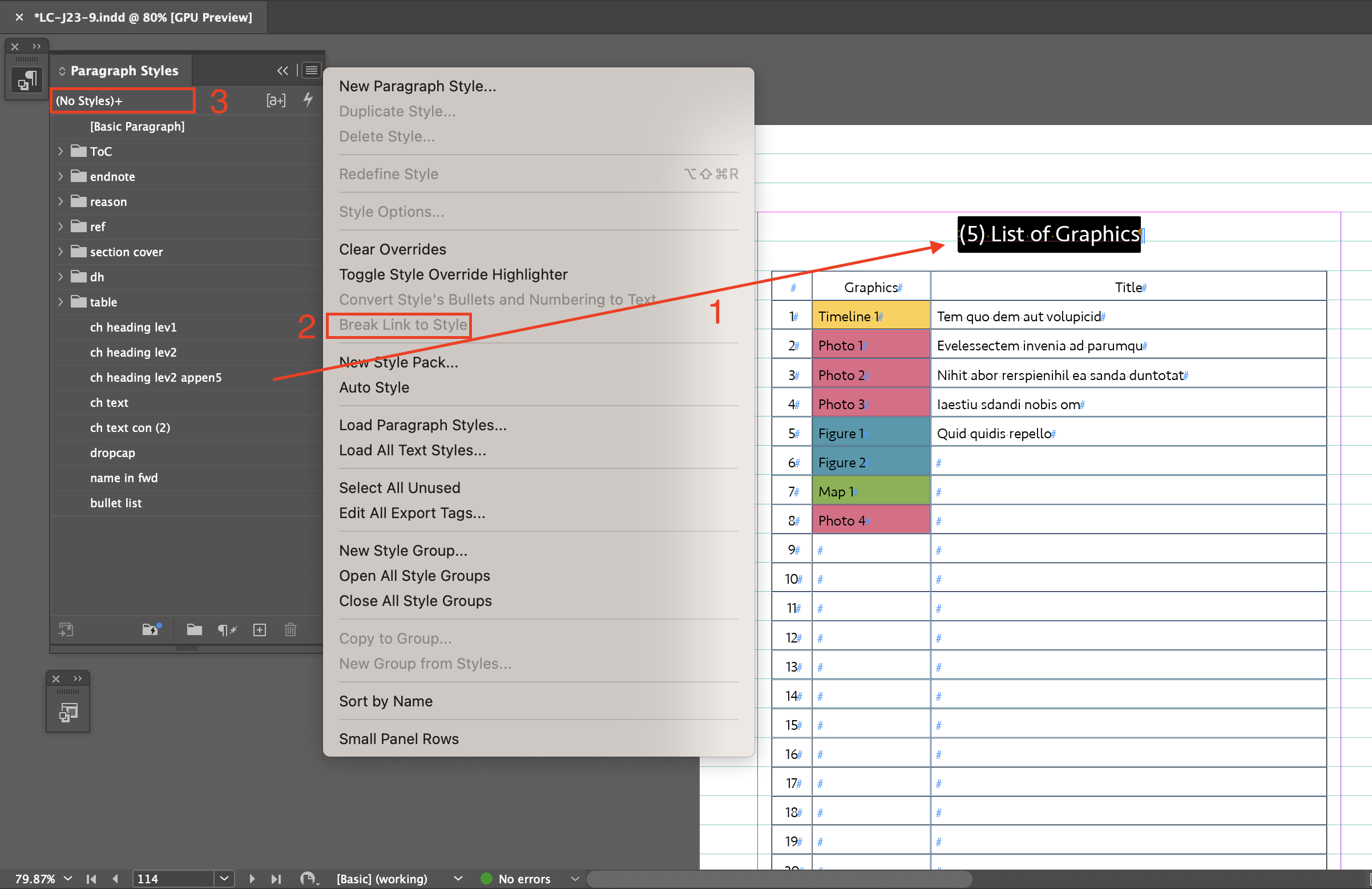Expand the 'ToC' style group
The width and height of the screenshot is (1372, 889).
pos(61,151)
